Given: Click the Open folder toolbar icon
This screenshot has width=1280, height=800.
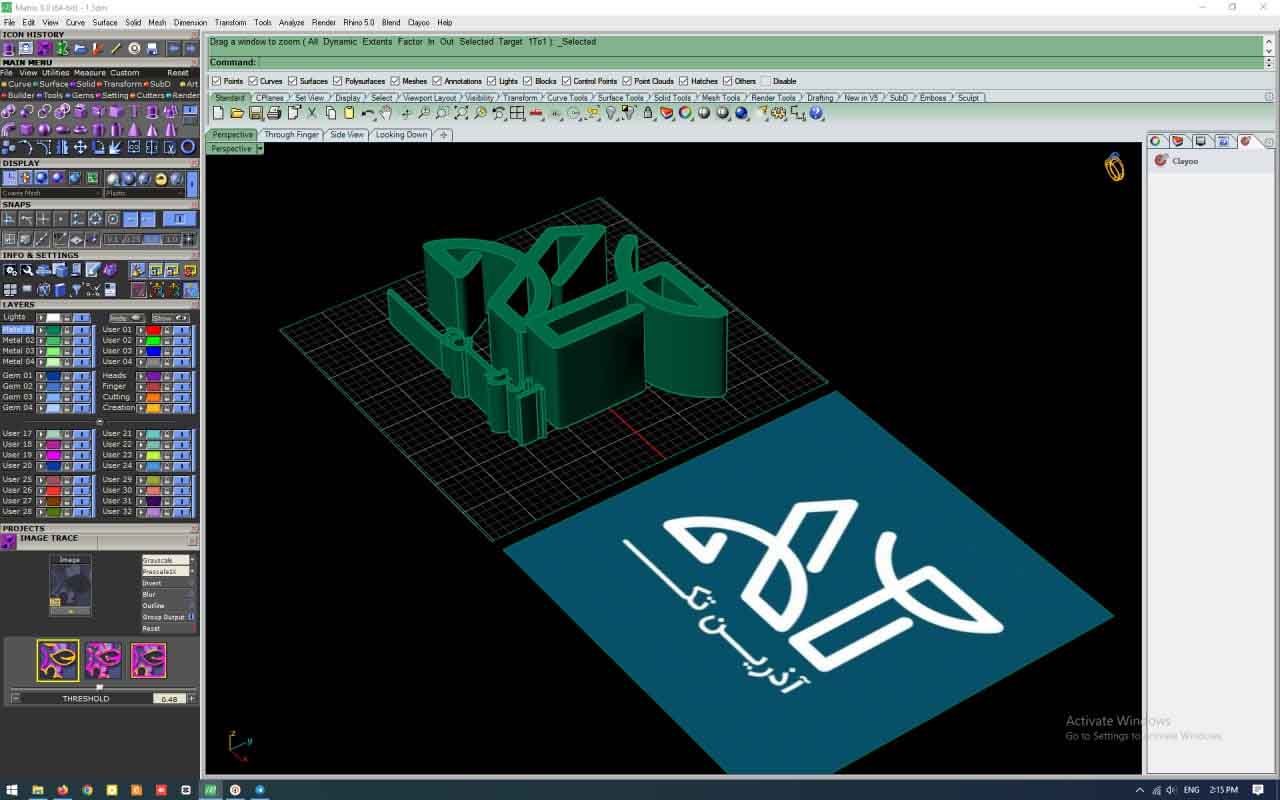Looking at the screenshot, I should (237, 114).
